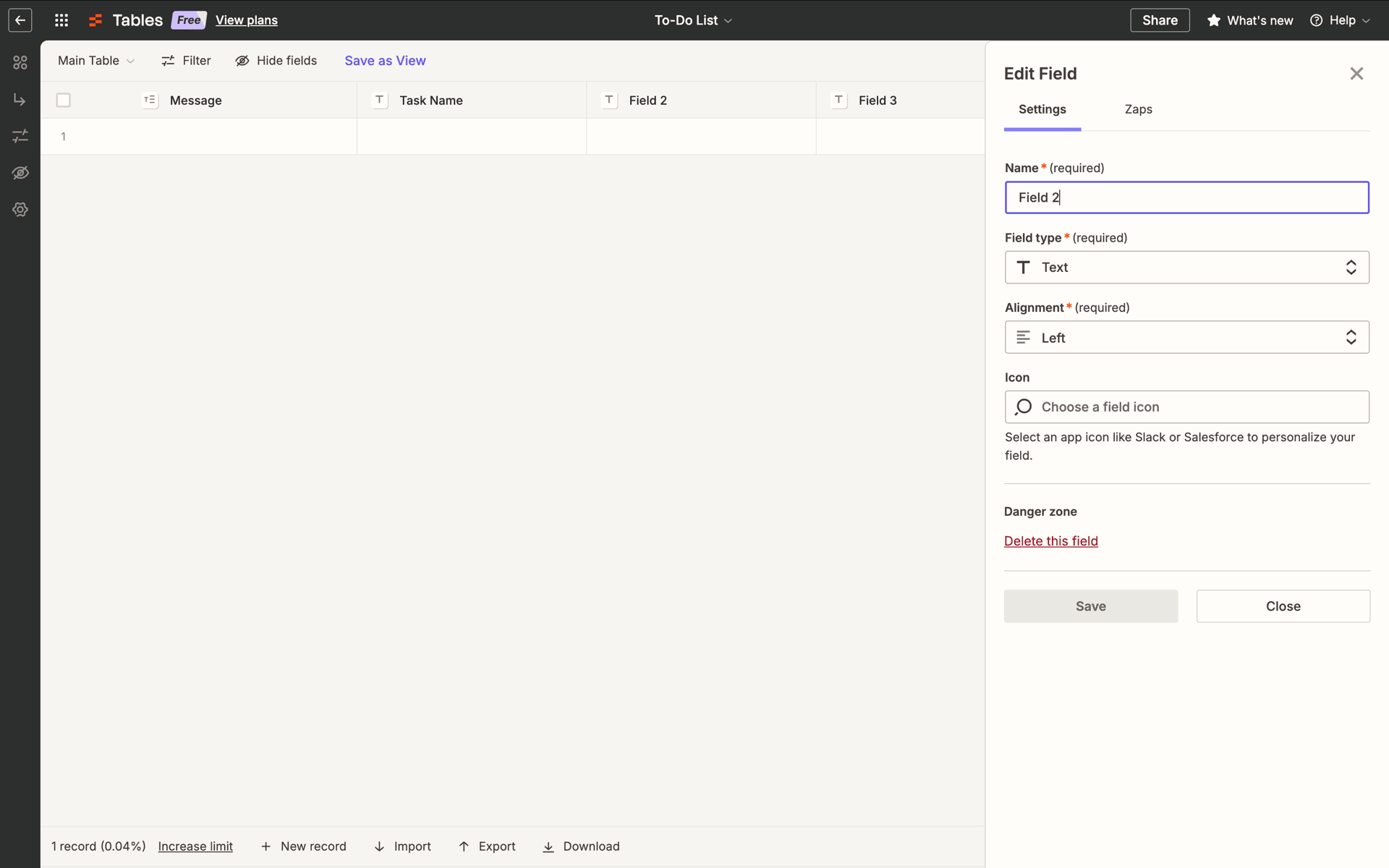This screenshot has height=868, width=1389.
Task: Open the View plans link
Action: click(247, 20)
